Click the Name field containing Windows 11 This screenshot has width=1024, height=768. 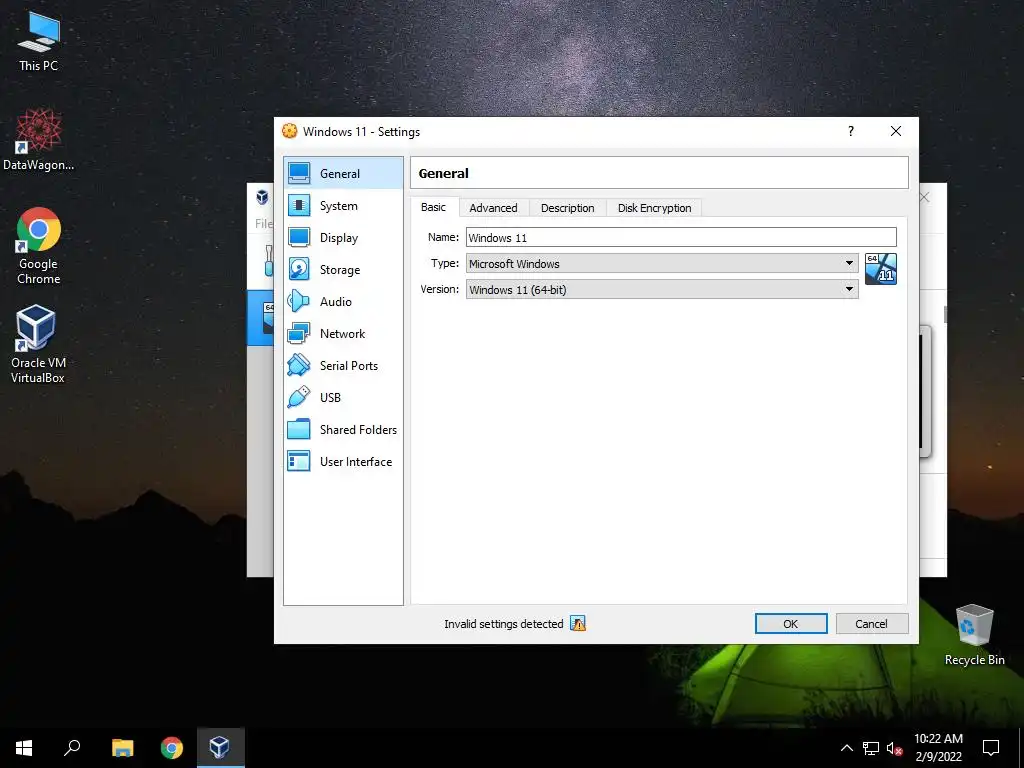(x=681, y=237)
